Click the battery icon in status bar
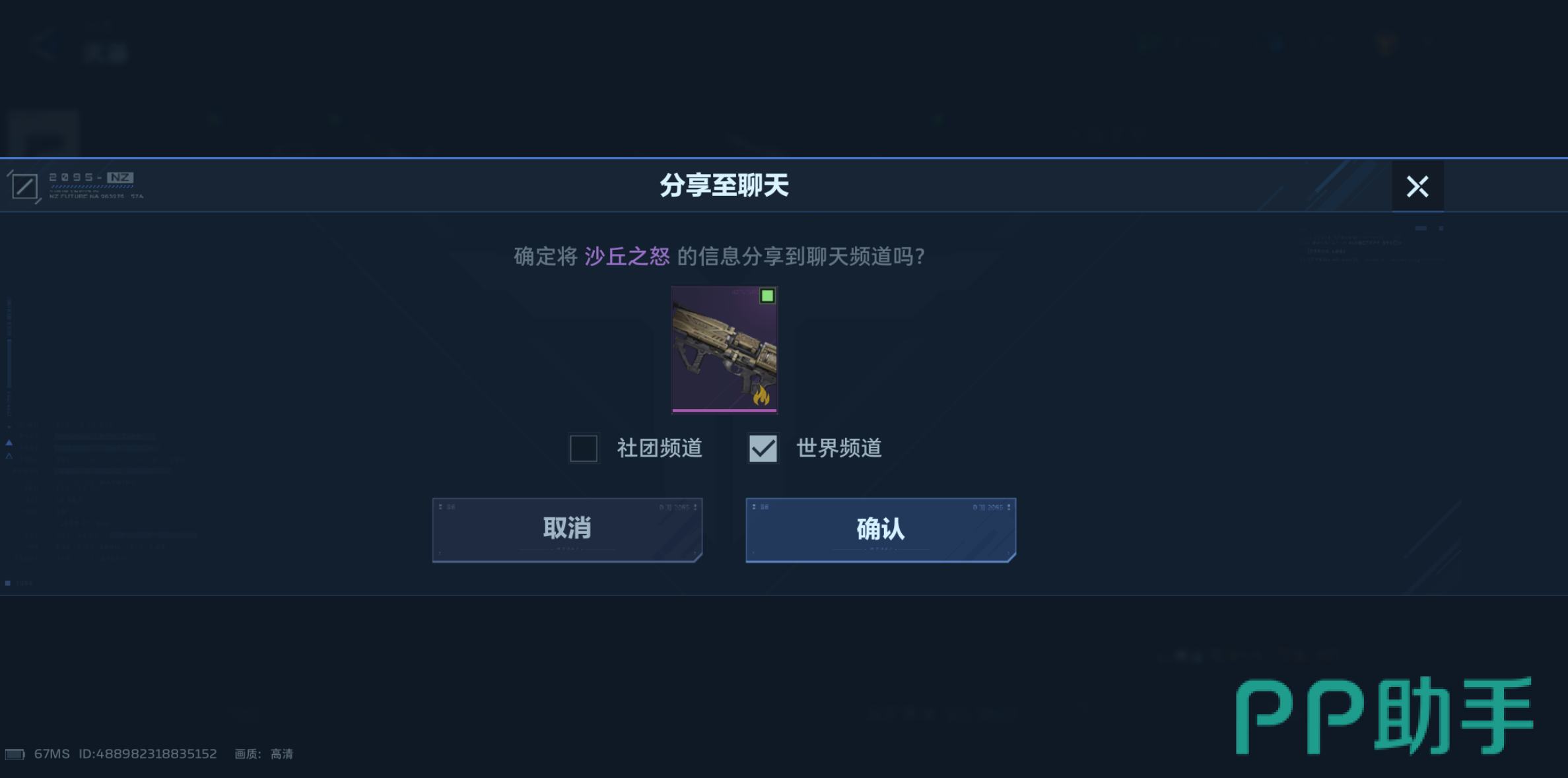1568x778 pixels. 15,754
